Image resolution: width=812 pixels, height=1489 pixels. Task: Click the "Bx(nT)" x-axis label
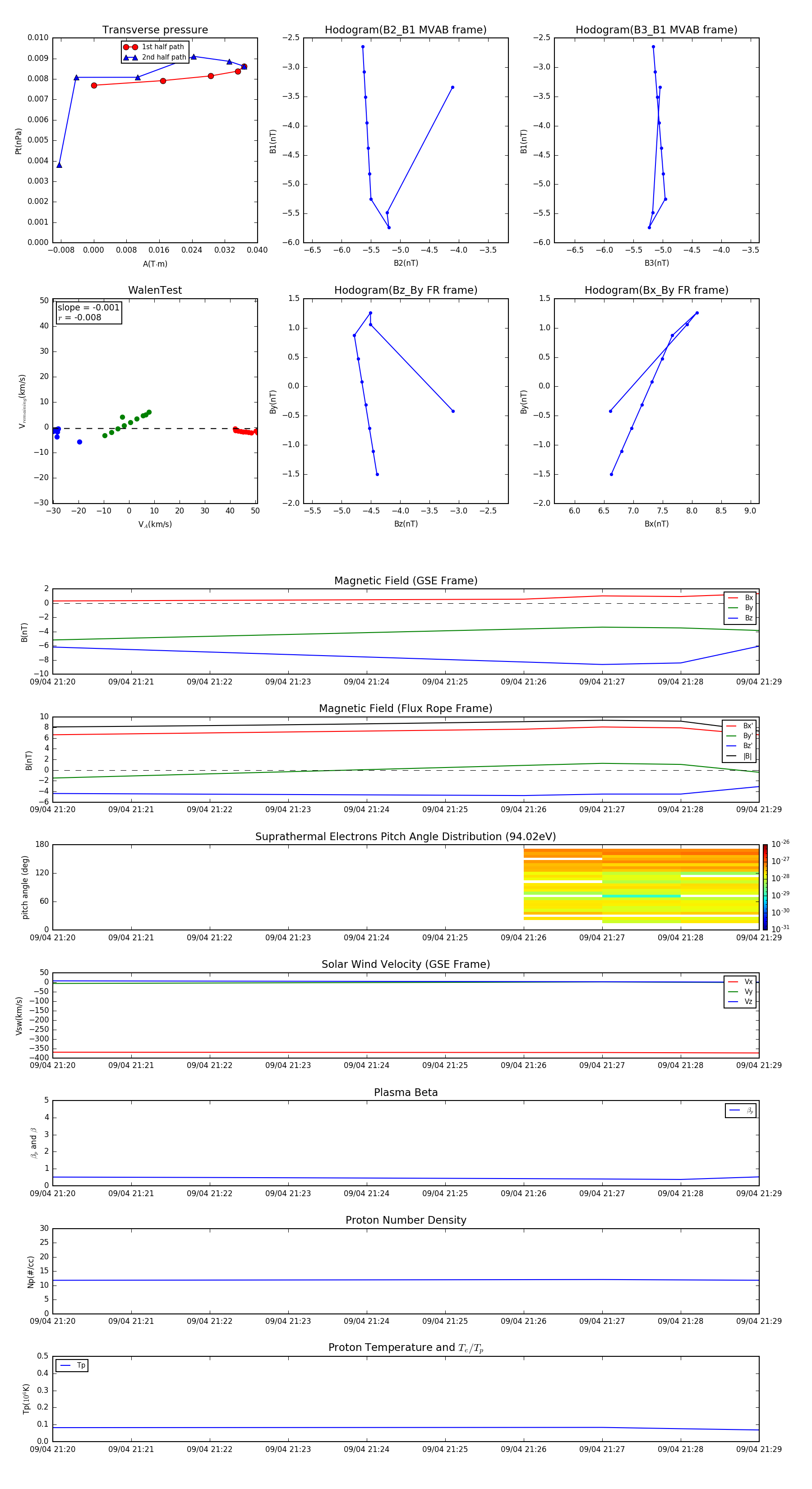[x=656, y=524]
